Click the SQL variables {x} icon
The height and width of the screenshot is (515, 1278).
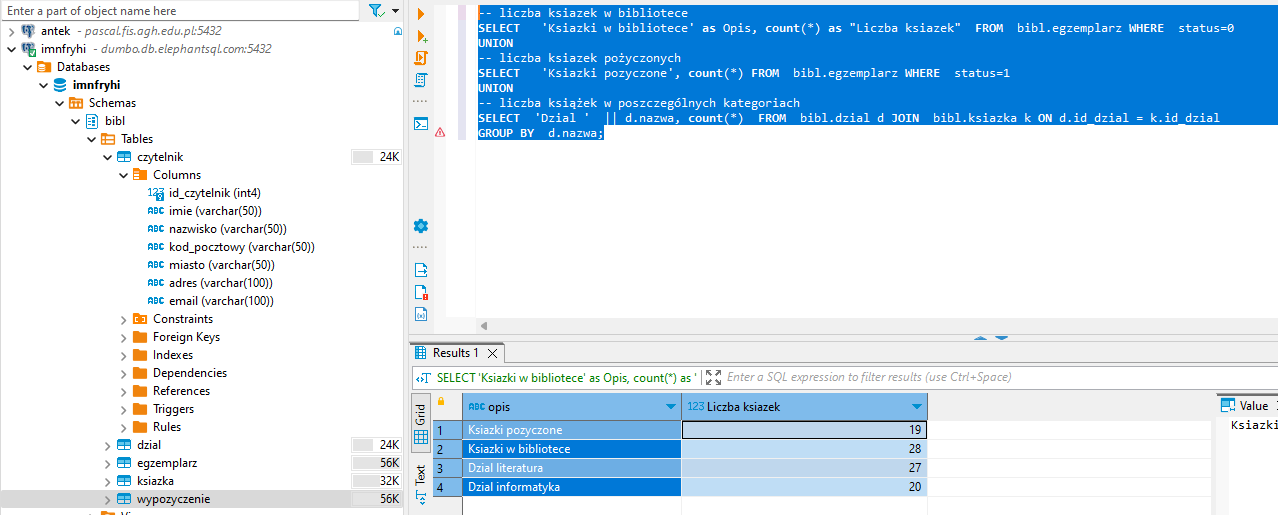point(421,314)
